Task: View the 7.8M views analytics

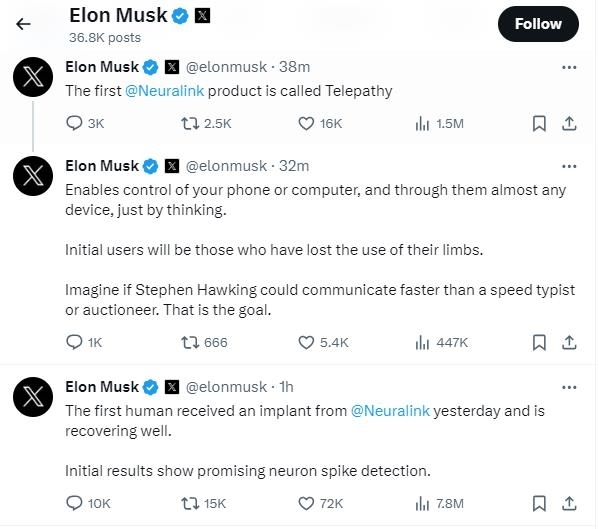Action: [439, 503]
